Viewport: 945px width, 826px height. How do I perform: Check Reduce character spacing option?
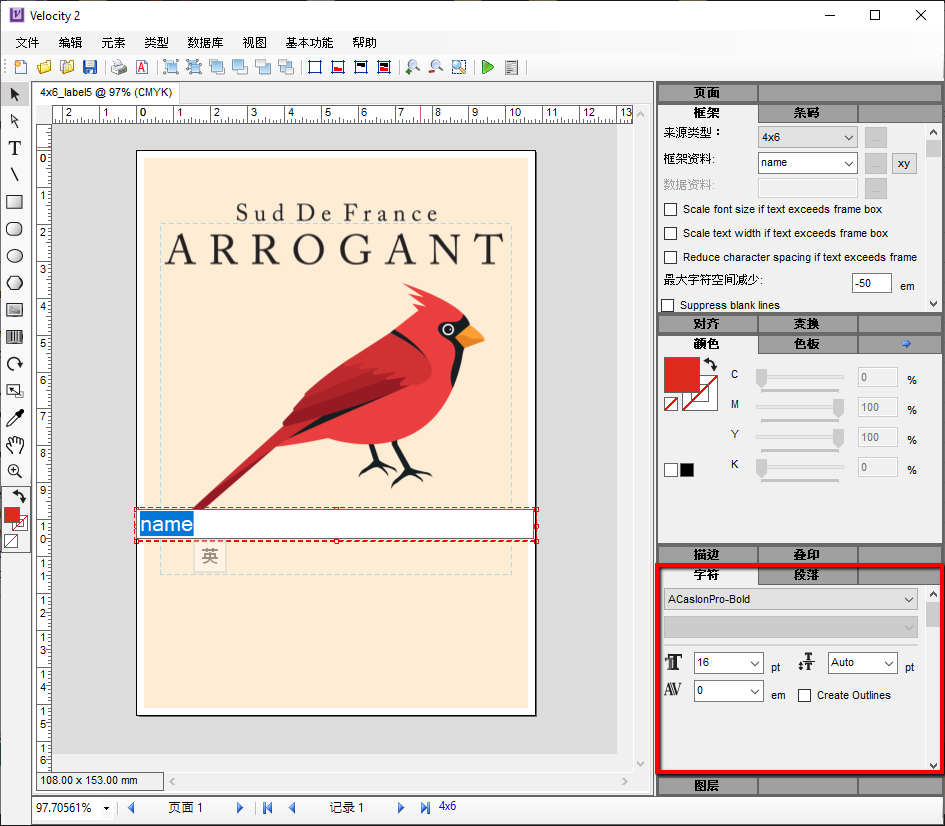(x=671, y=258)
